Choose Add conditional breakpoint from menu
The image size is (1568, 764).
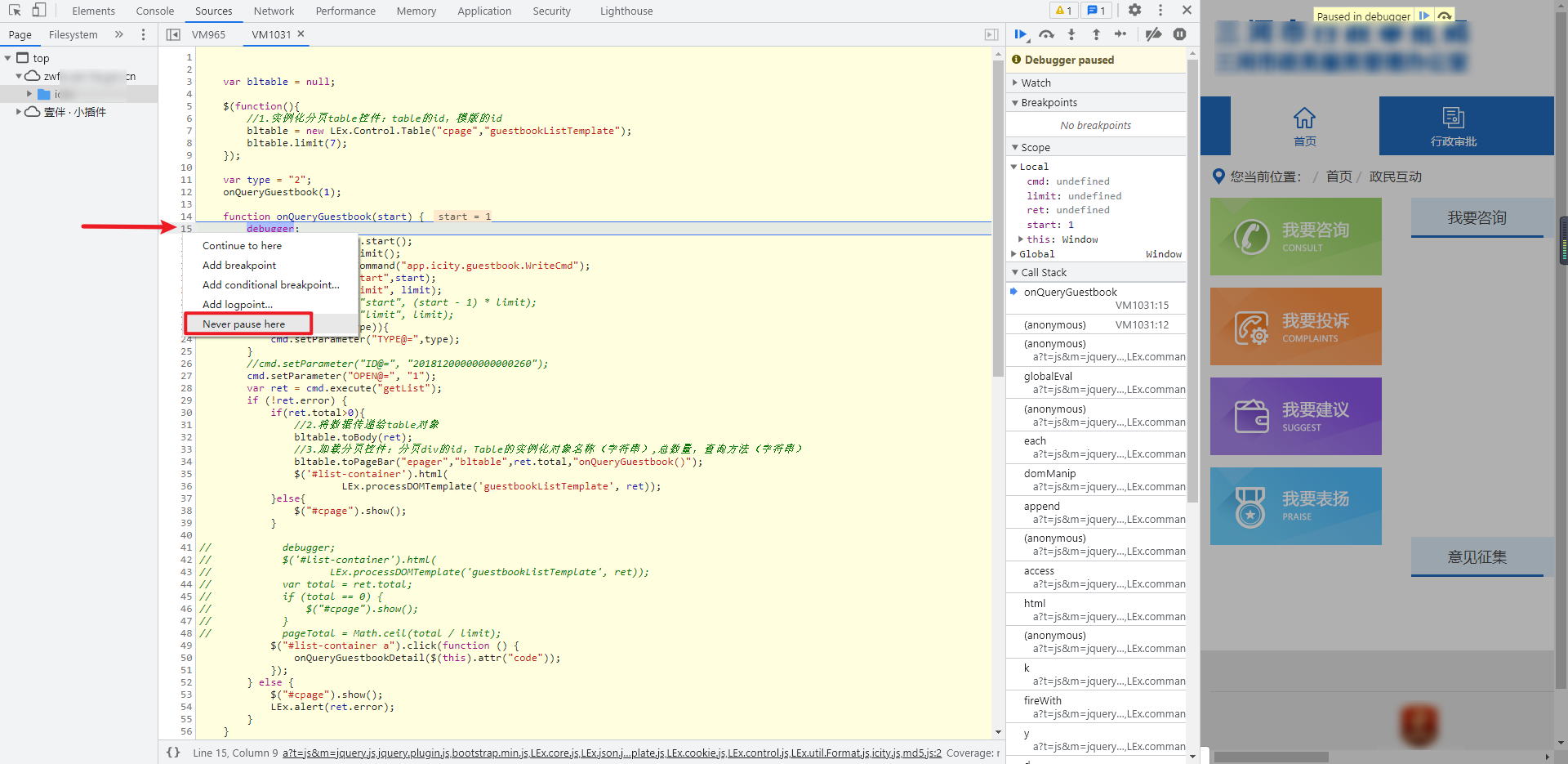click(270, 284)
